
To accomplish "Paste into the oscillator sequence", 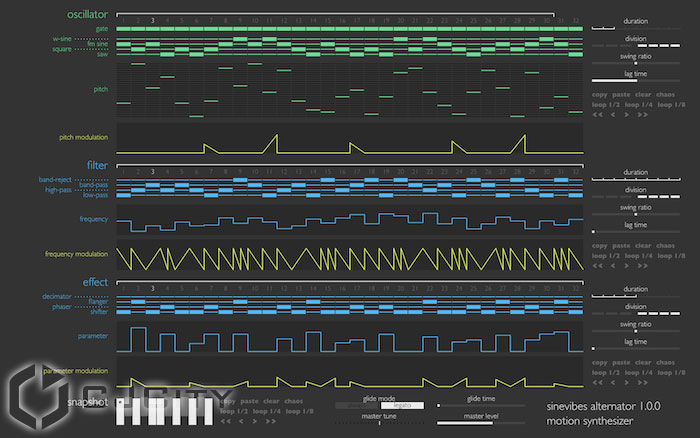I will (x=621, y=95).
